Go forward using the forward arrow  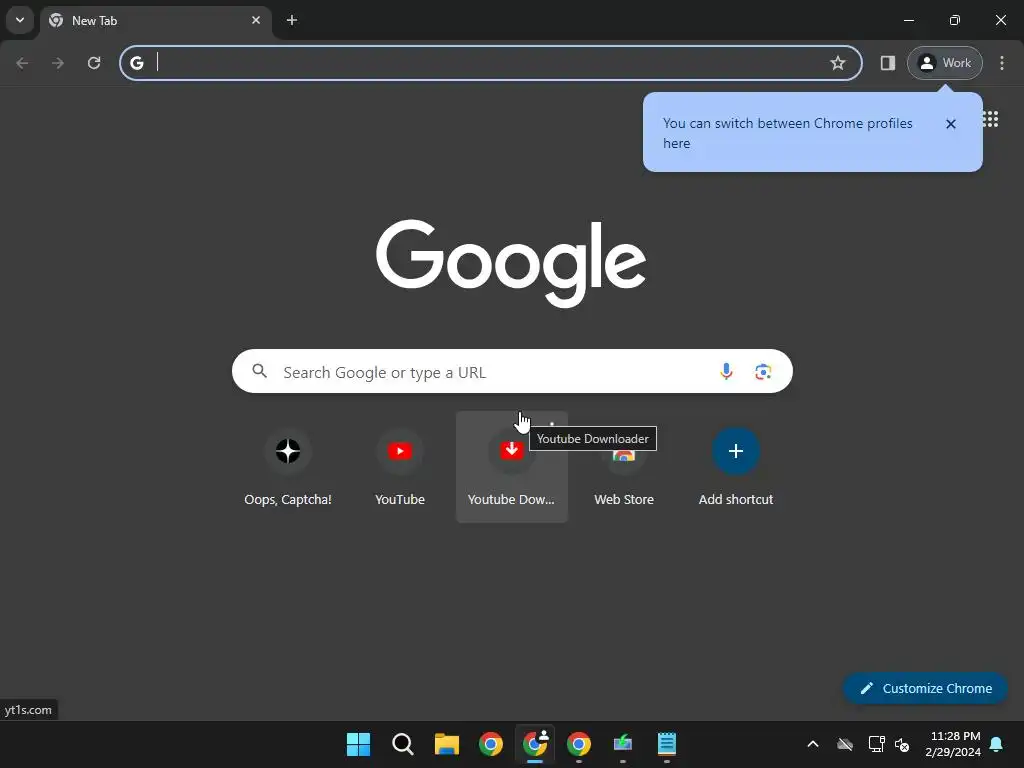(58, 63)
